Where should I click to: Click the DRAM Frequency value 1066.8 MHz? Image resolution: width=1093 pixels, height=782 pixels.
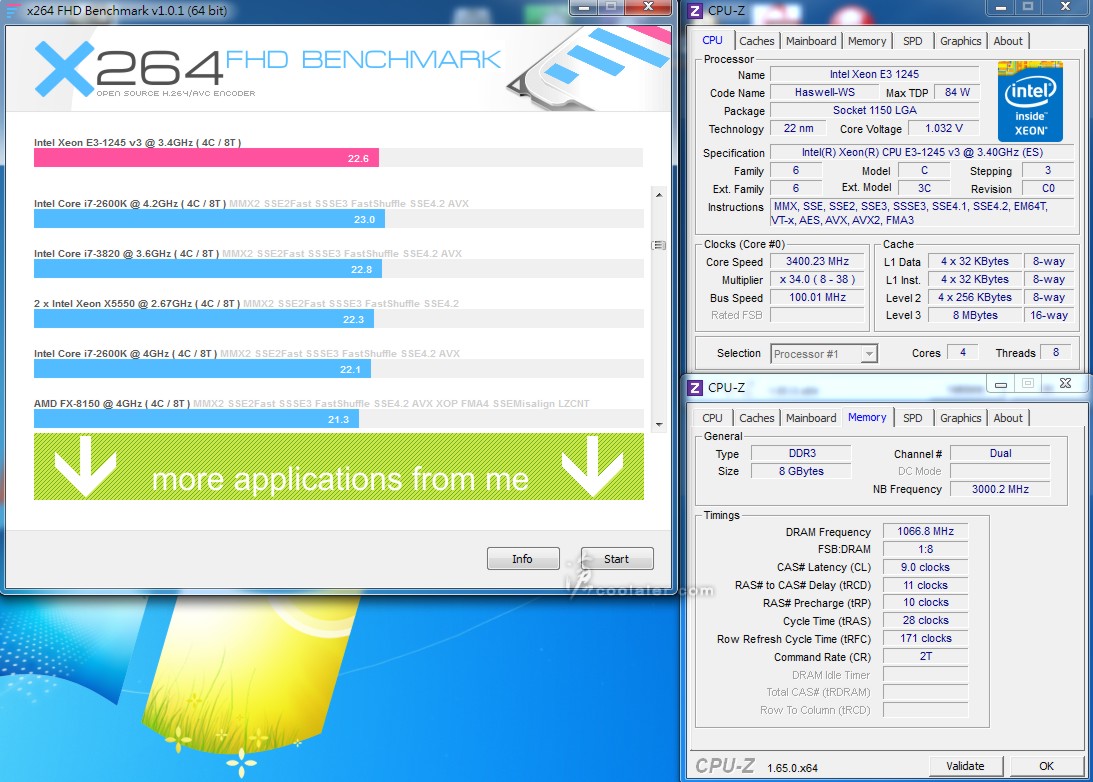(x=926, y=532)
